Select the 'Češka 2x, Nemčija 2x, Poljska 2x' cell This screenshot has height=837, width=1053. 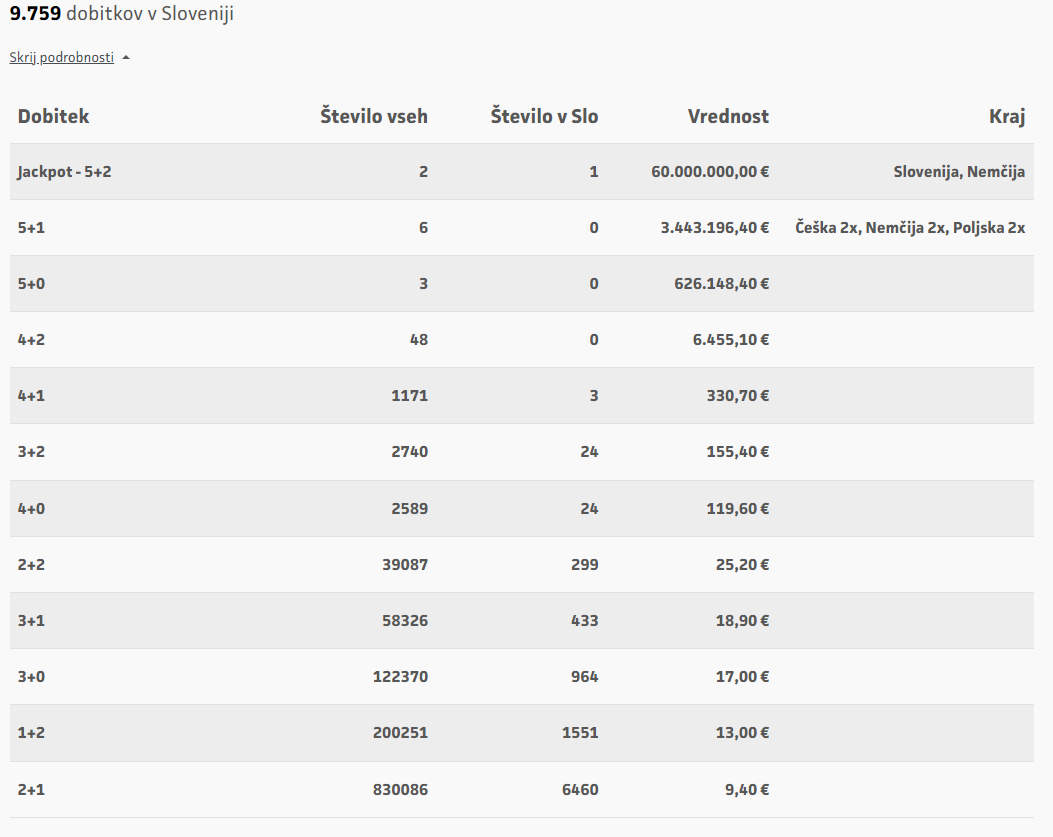pyautogui.click(x=910, y=228)
